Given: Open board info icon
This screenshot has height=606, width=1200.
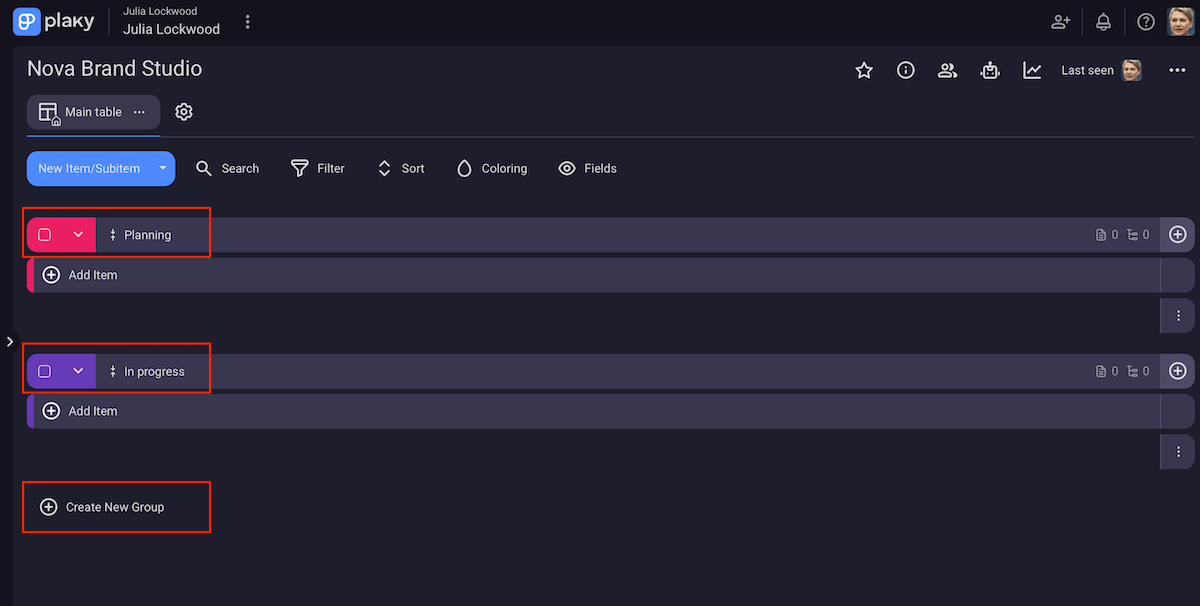Looking at the screenshot, I should point(906,70).
